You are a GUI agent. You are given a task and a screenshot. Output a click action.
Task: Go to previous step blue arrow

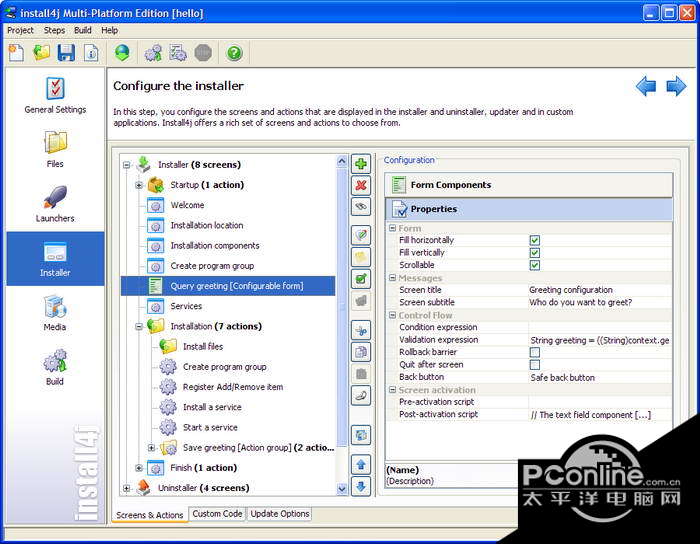coord(646,86)
